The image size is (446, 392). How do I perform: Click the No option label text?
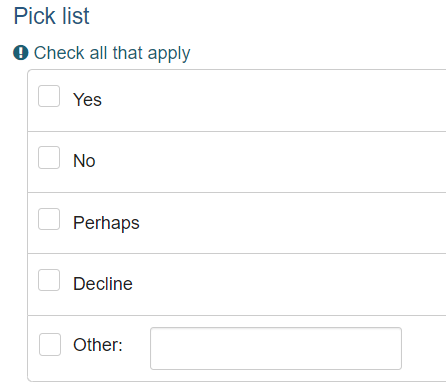[x=84, y=161]
